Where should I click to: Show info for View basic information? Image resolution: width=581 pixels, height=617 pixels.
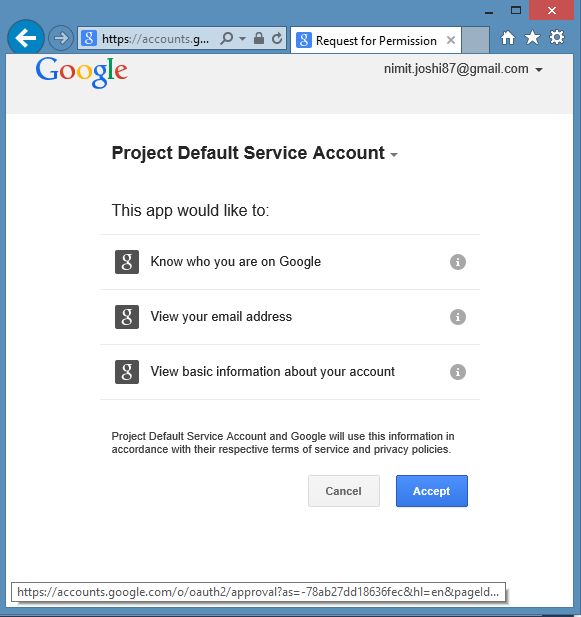[458, 372]
